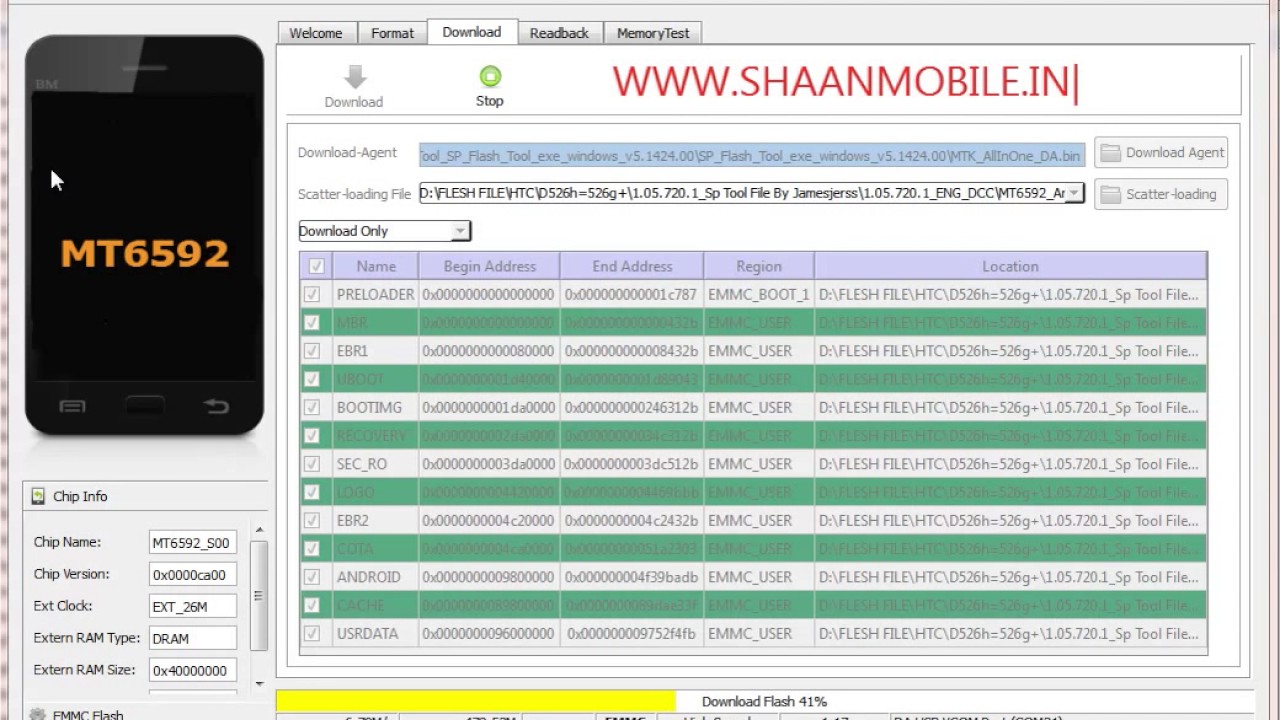The image size is (1280, 720).
Task: Click the EMMC_BOOT_1 region cell
Action: coord(759,294)
